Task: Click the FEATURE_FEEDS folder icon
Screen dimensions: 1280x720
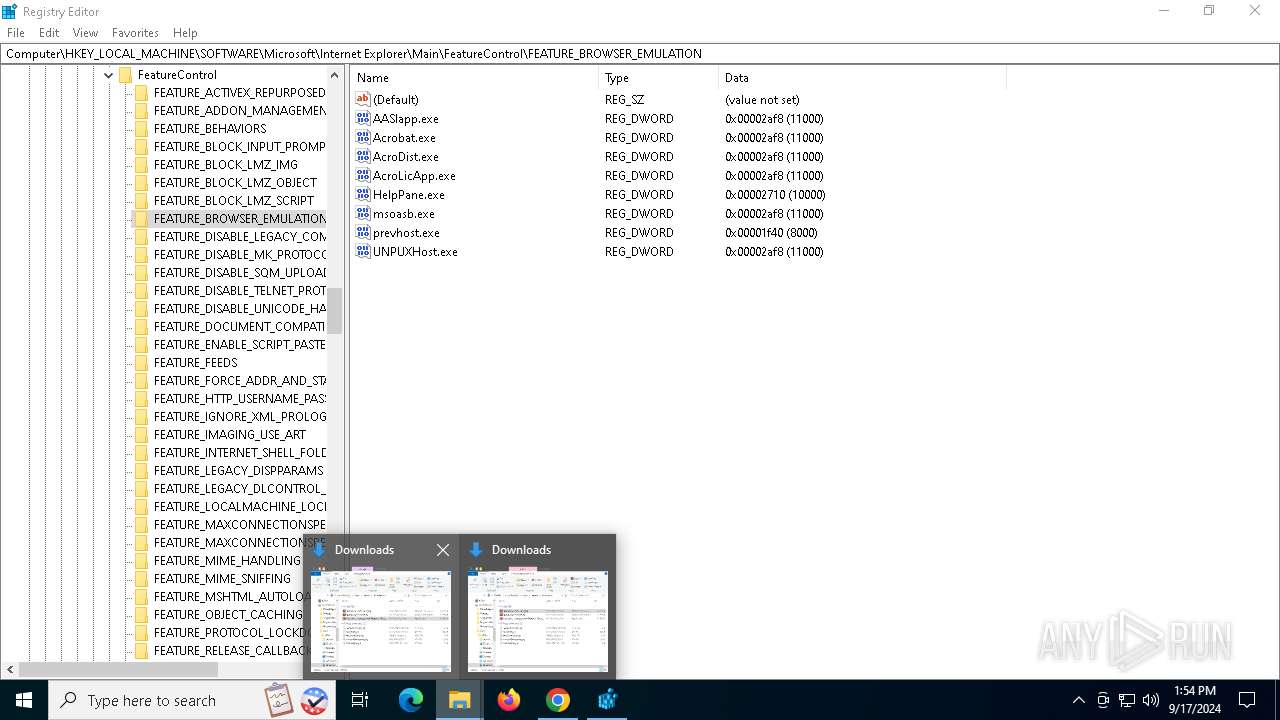Action: click(141, 363)
